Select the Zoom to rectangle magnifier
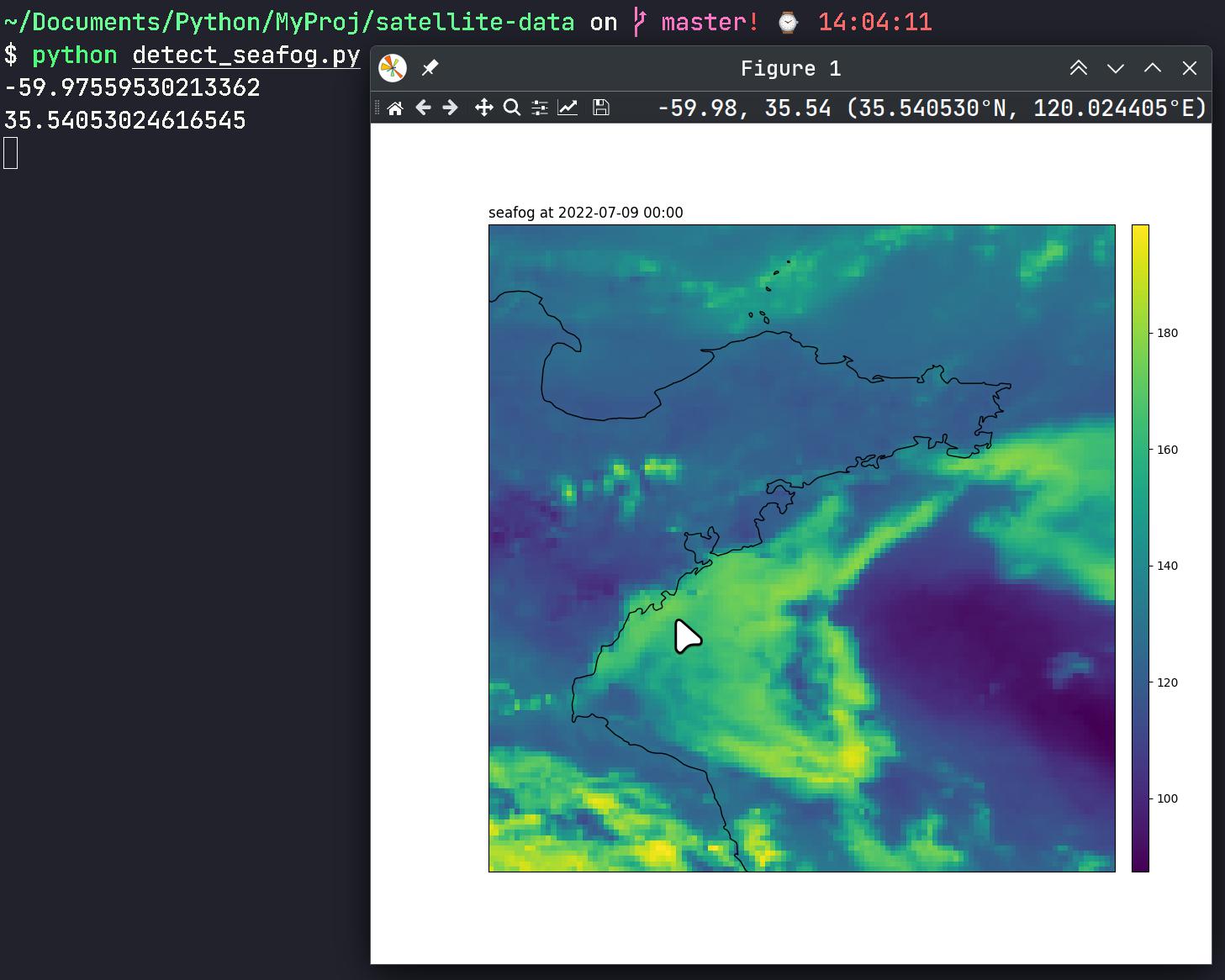 (511, 108)
